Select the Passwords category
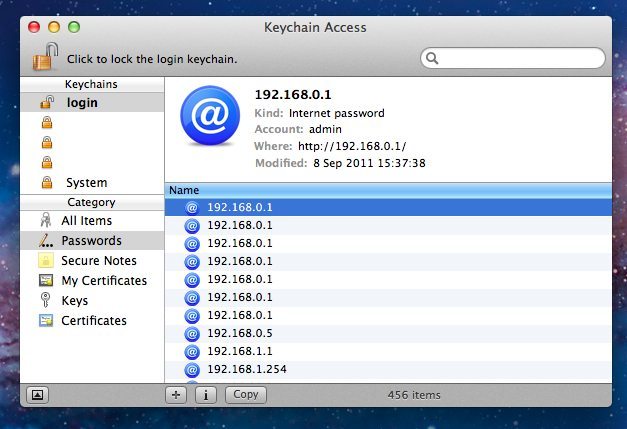Screen dimensions: 627x429 pos(92,241)
